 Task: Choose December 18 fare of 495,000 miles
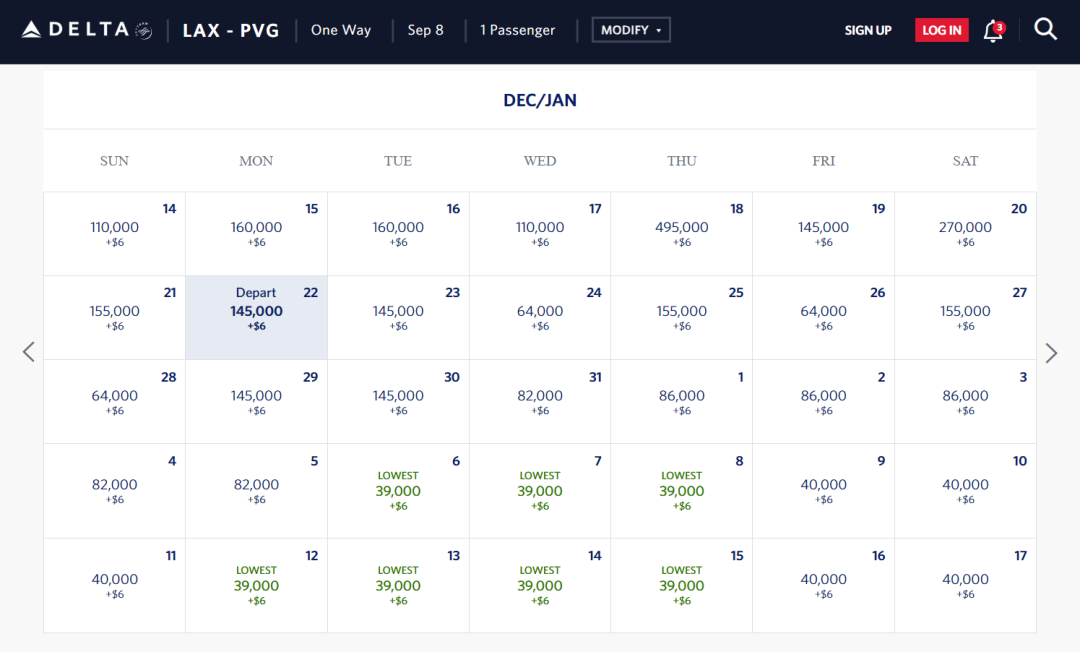(682, 233)
